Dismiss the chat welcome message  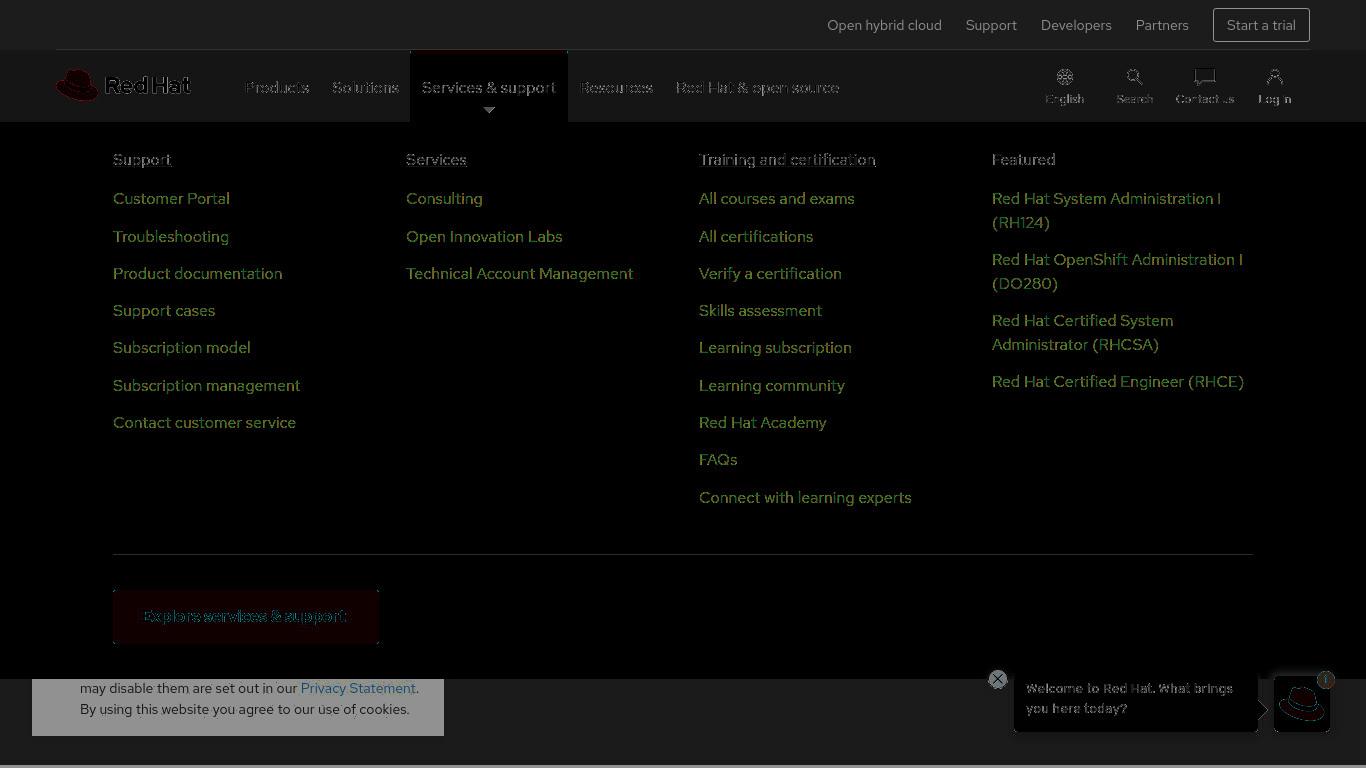tap(997, 680)
